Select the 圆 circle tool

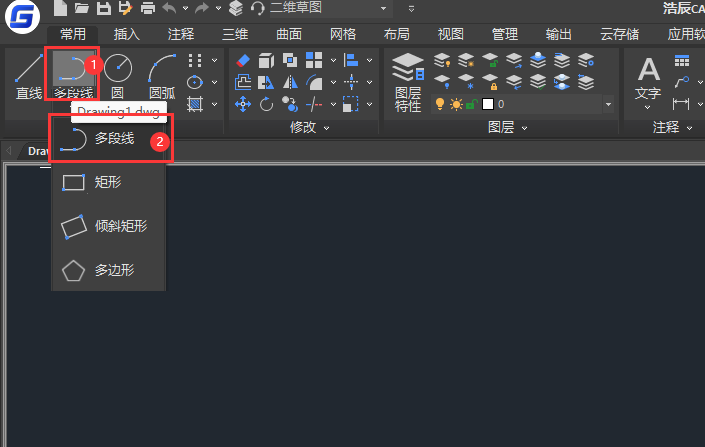click(118, 77)
